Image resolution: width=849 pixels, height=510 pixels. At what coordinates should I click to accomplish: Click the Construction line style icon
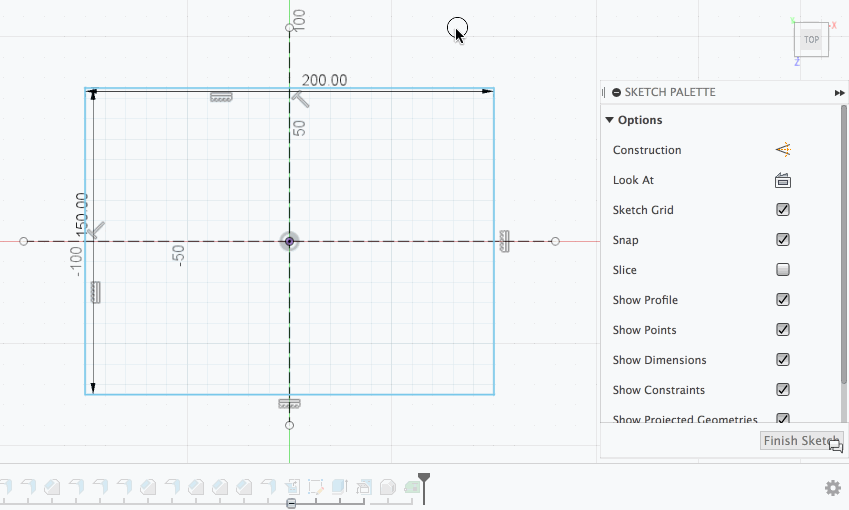(783, 150)
